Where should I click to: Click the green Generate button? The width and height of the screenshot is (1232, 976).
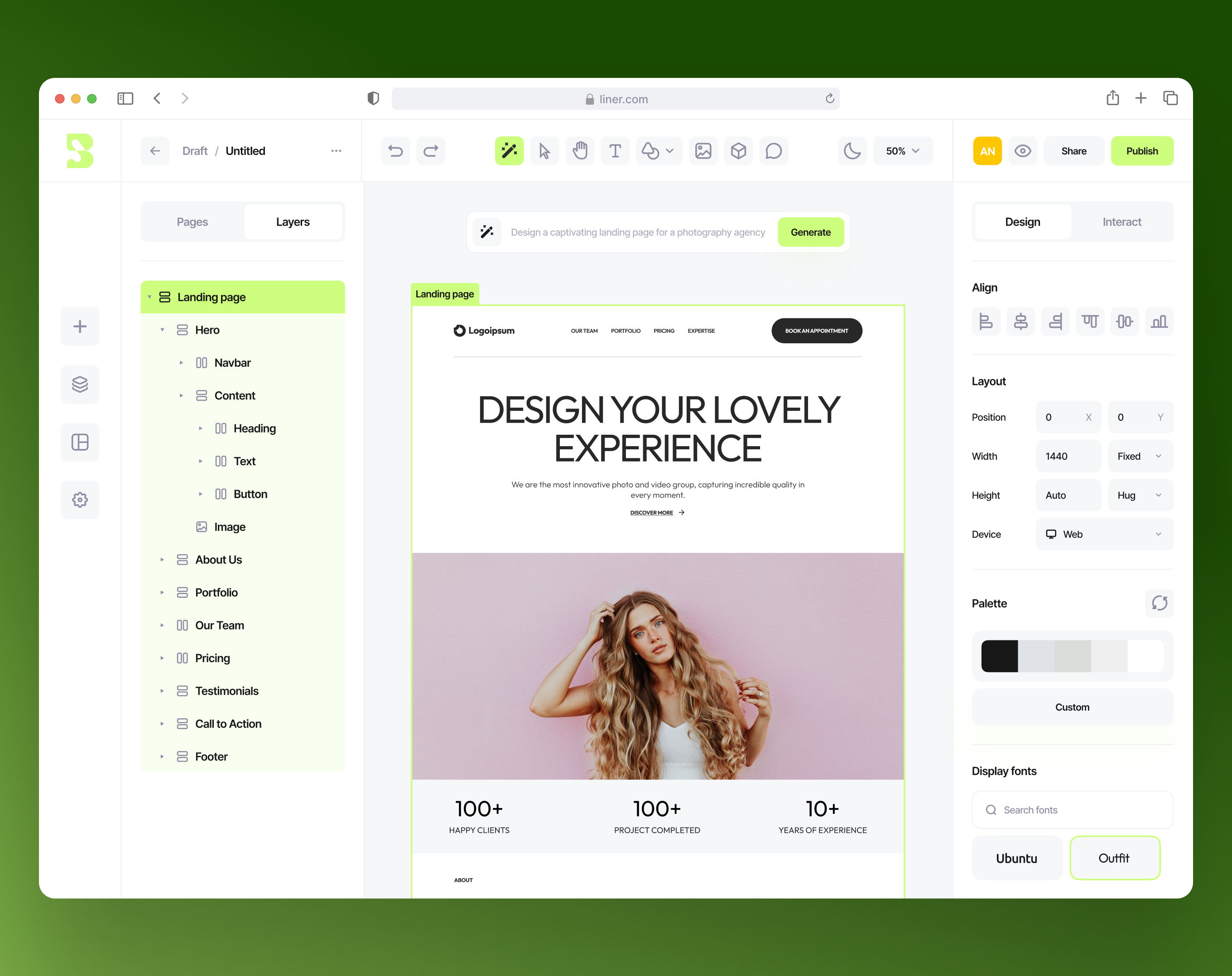click(810, 232)
